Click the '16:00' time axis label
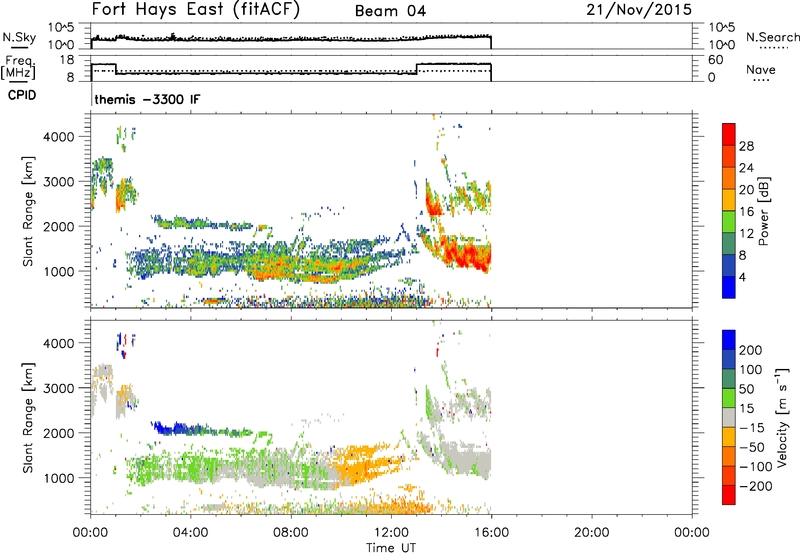The height and width of the screenshot is (554, 800). click(x=491, y=533)
